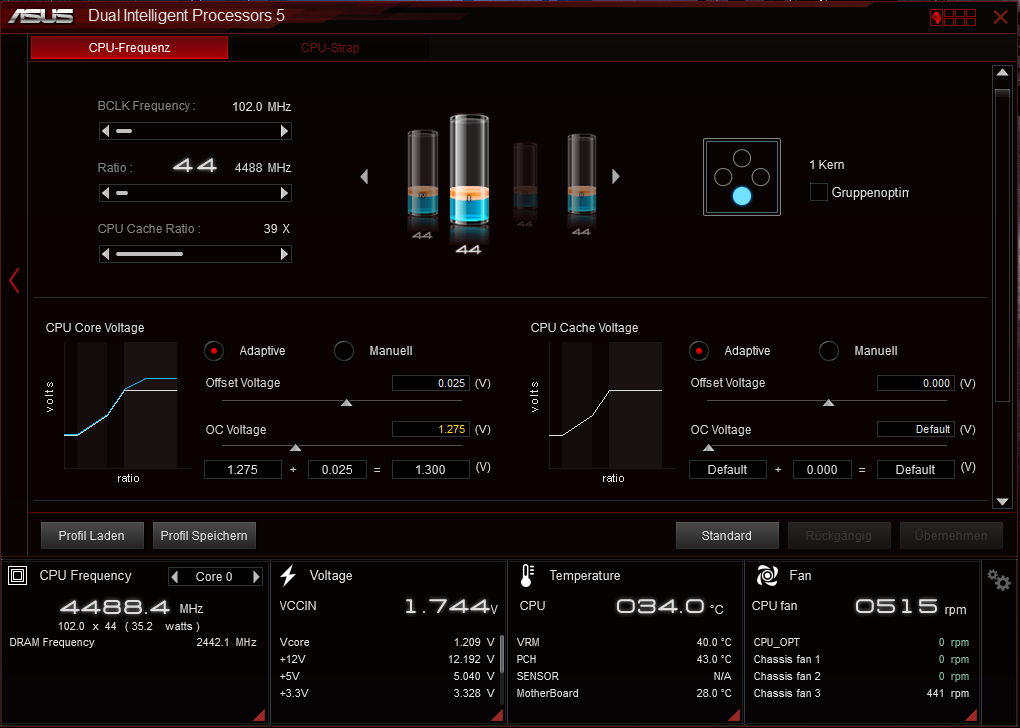Open the CPU-Strap tab
The height and width of the screenshot is (728, 1020).
330,47
